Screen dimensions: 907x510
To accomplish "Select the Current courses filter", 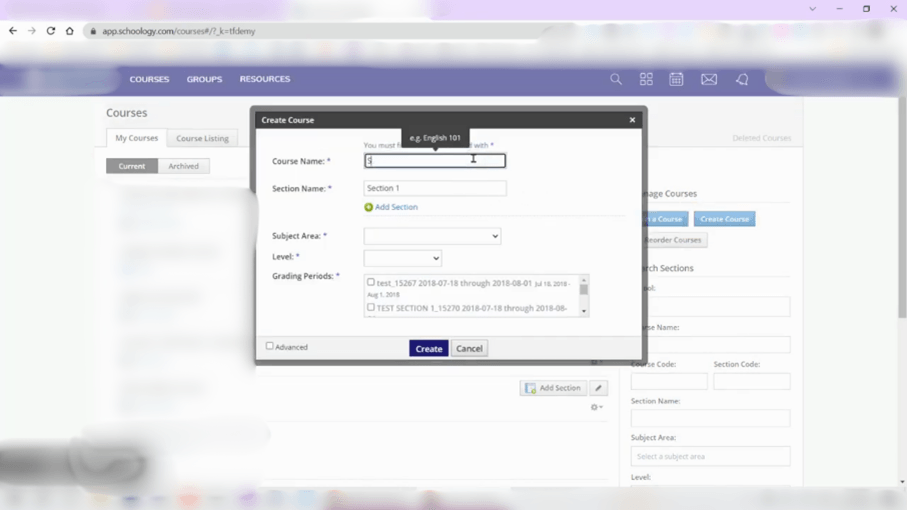I will (132, 166).
